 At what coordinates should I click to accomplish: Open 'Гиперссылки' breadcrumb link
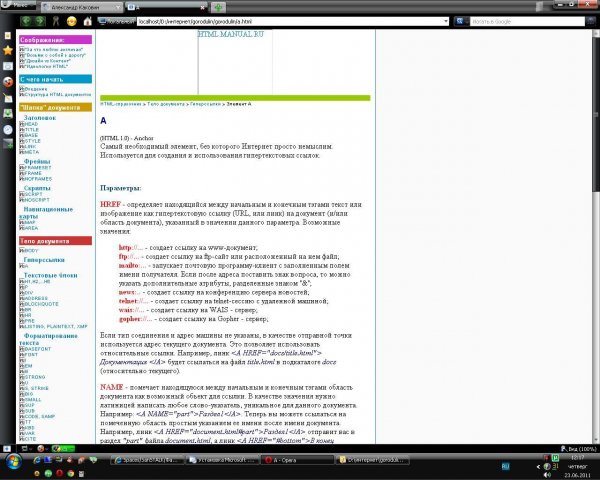(205, 104)
